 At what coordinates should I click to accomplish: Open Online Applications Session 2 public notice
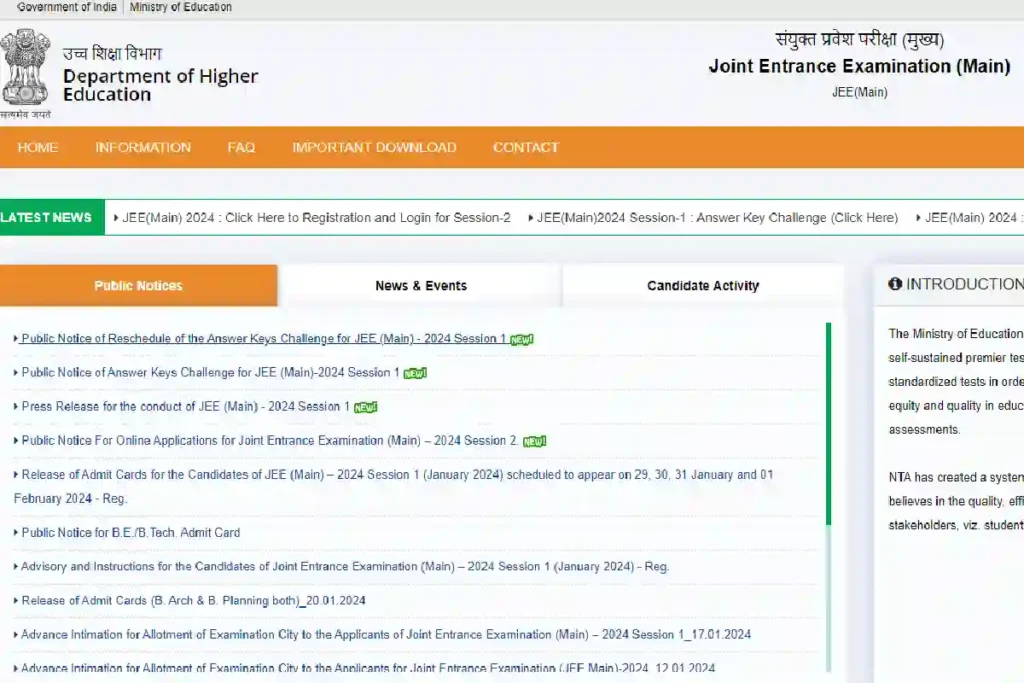[x=270, y=440]
